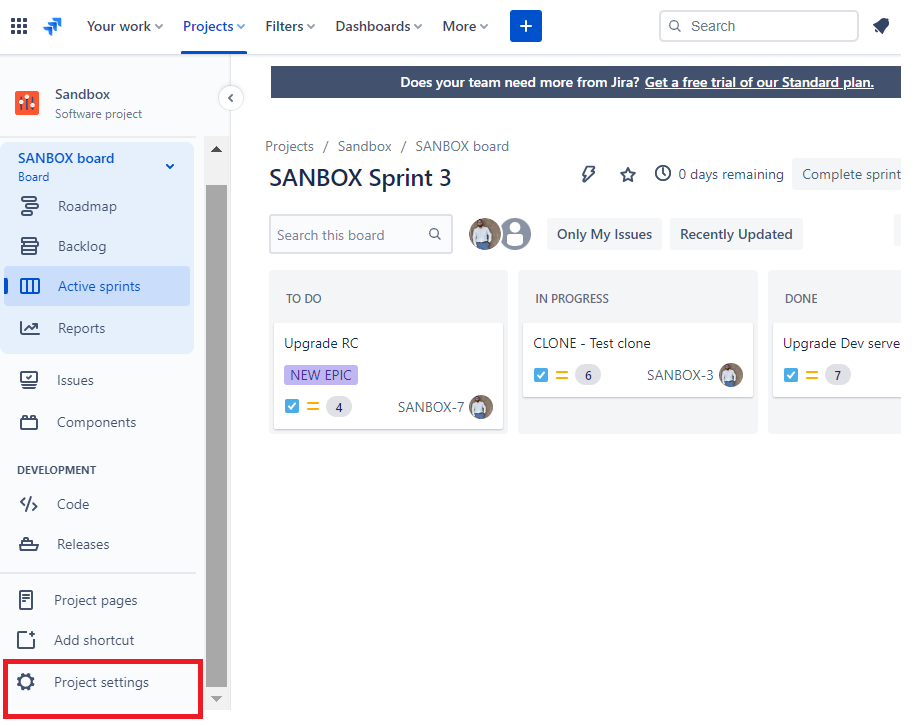Click the SANBOX board breadcrumb link

462,146
